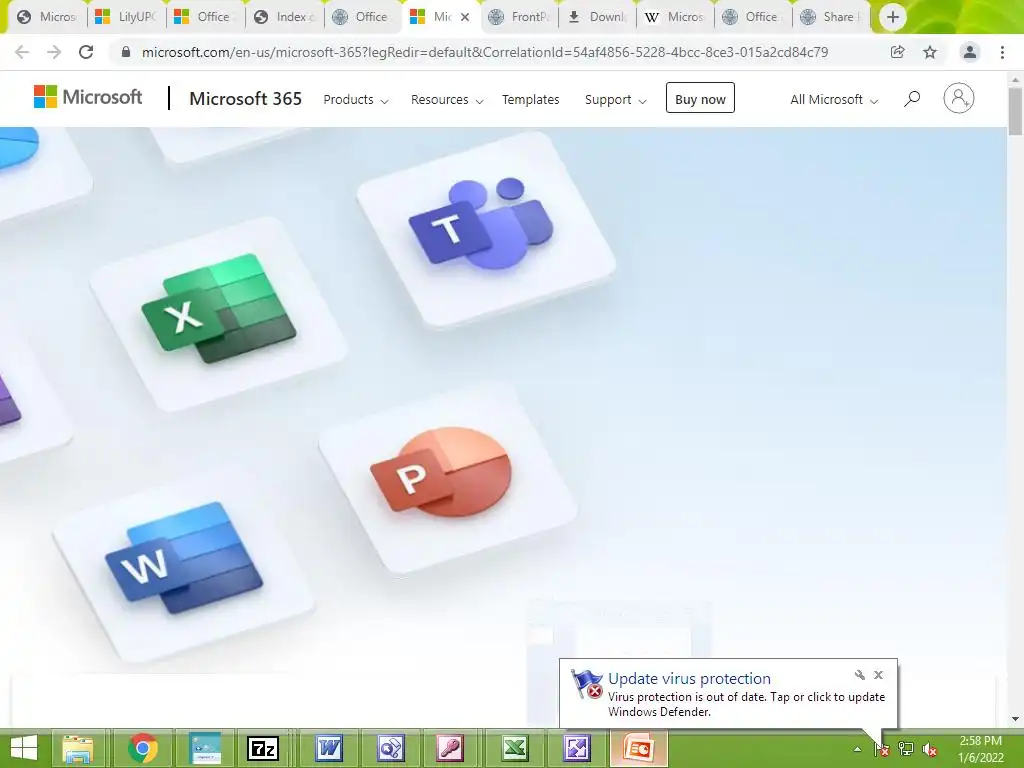This screenshot has height=768, width=1024.
Task: Click the address bar URL field
Action: point(485,52)
